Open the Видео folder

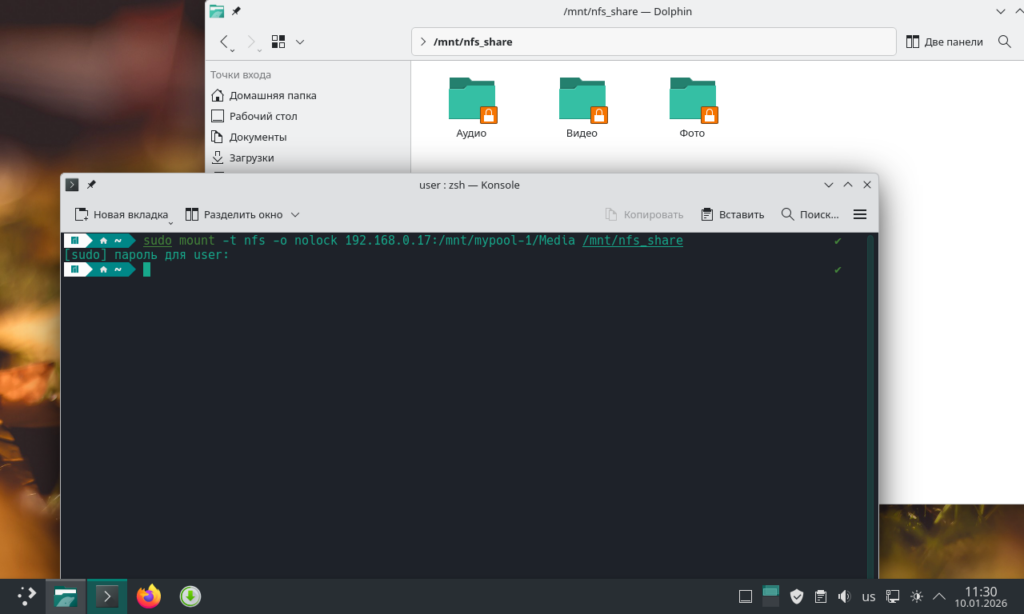coord(582,108)
